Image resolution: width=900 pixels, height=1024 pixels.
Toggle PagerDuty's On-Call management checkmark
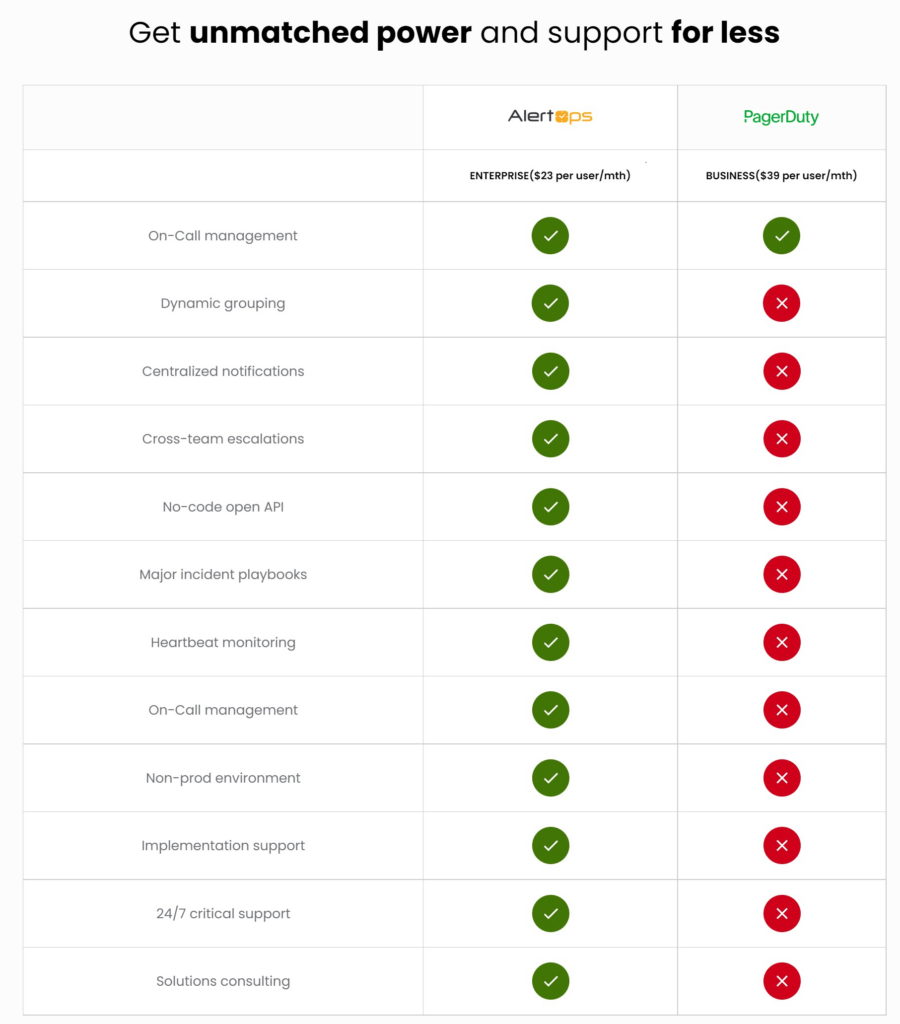point(781,236)
